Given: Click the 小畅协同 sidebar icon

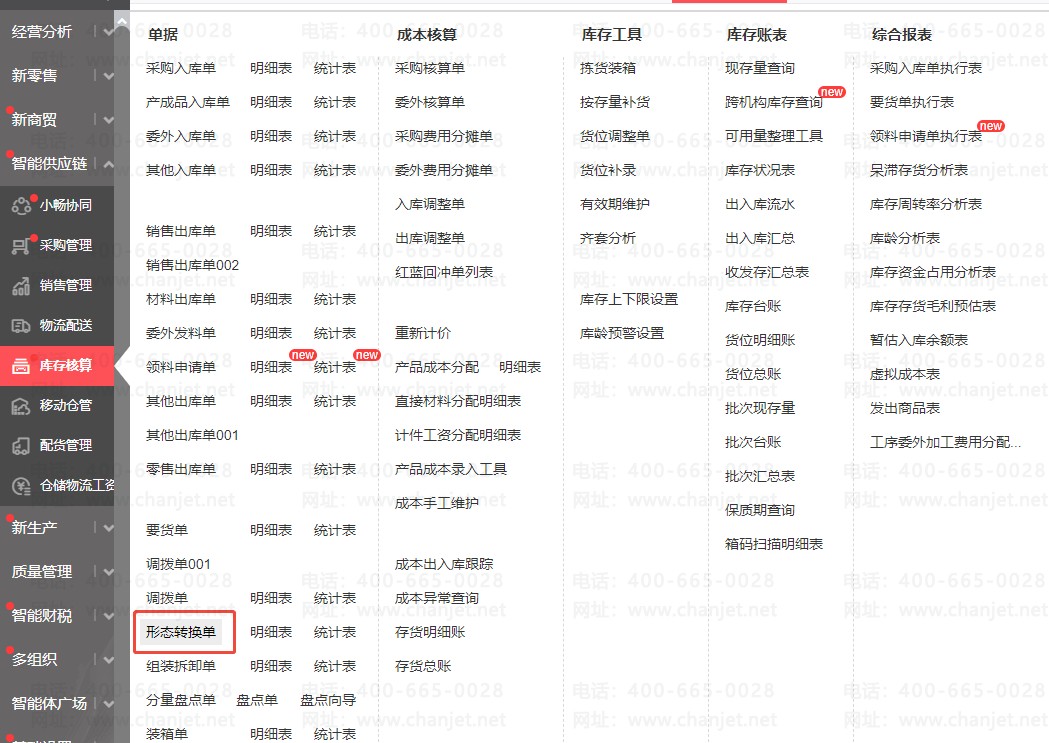Looking at the screenshot, I should [21, 206].
